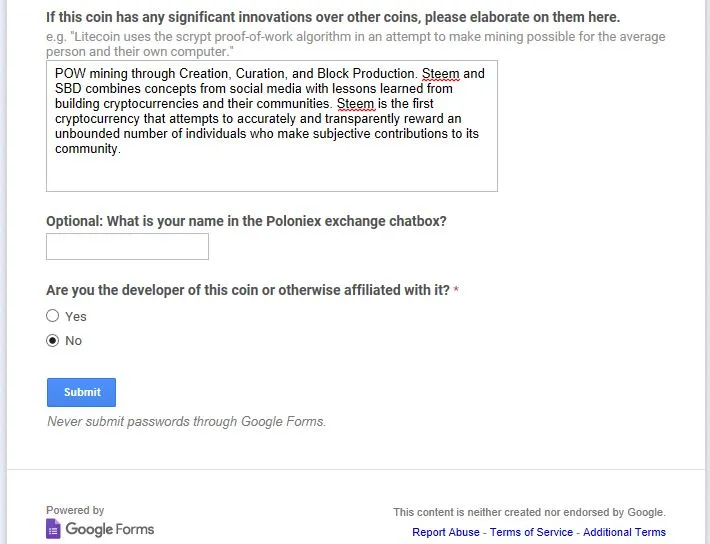The height and width of the screenshot is (544, 710).
Task: Open the Report Abuse link
Action: point(446,532)
